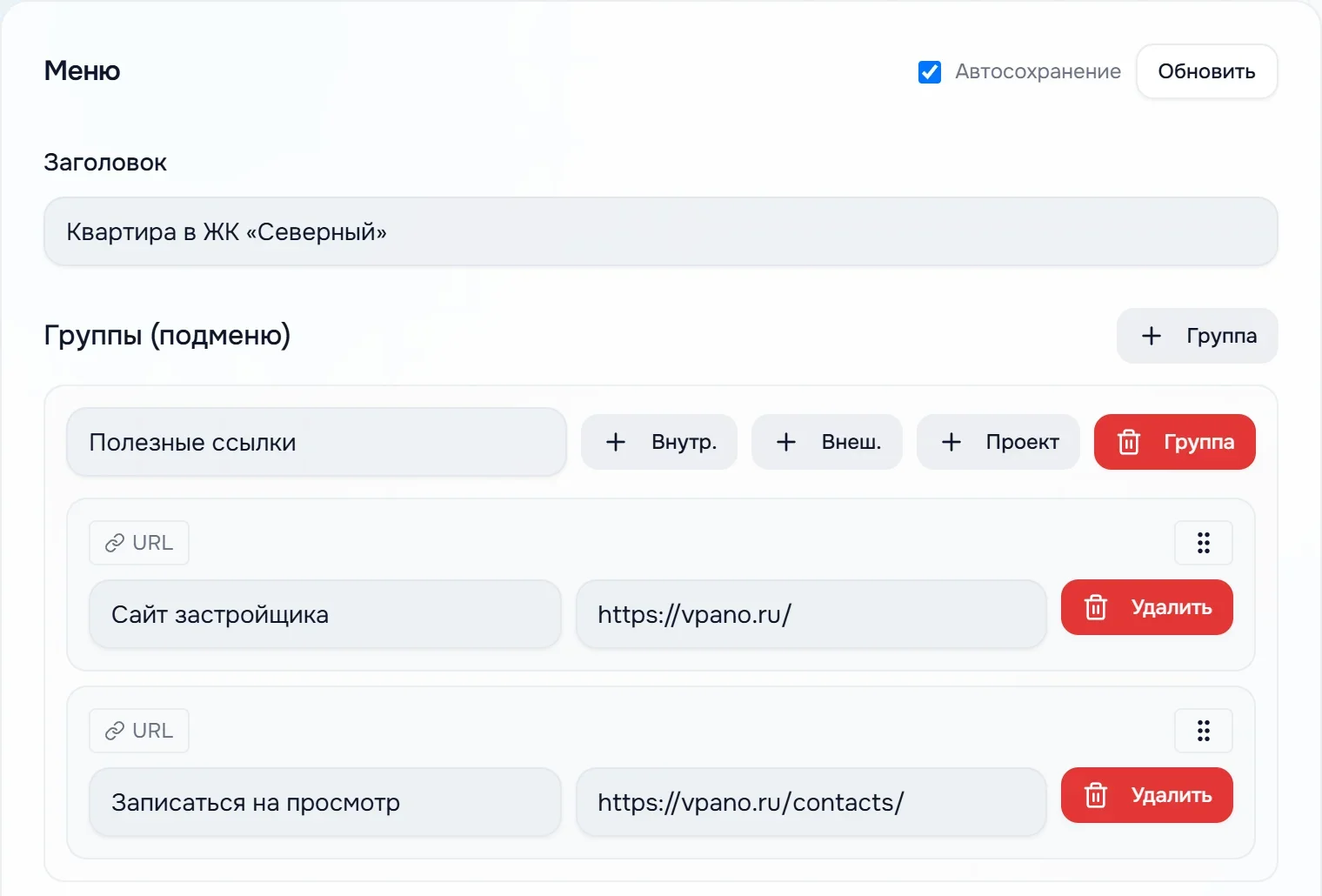The width and height of the screenshot is (1322, 896).
Task: Edit the https://vpano.ru/contacts/ URL field
Action: coord(811,802)
